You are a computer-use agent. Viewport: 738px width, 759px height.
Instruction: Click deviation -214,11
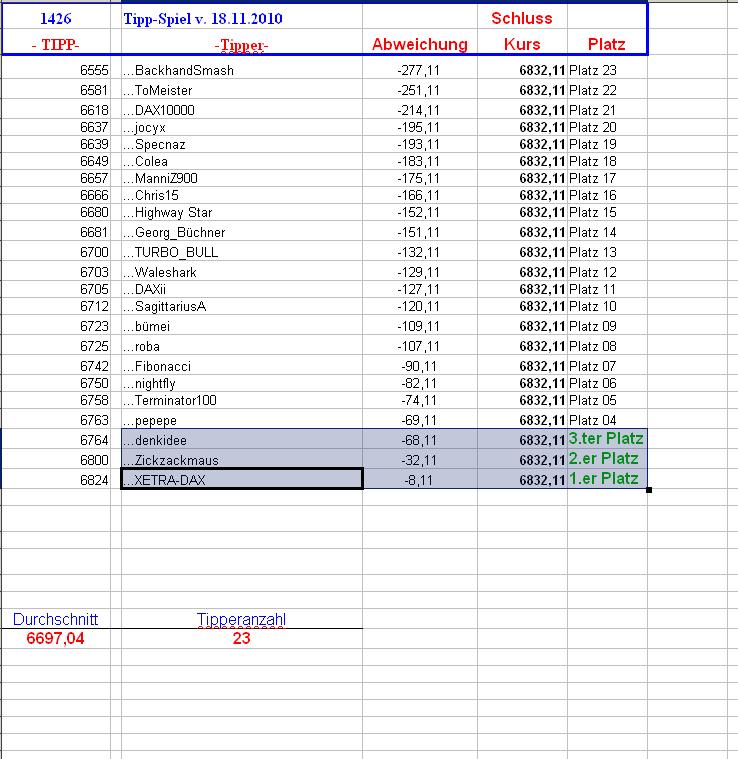(x=420, y=110)
